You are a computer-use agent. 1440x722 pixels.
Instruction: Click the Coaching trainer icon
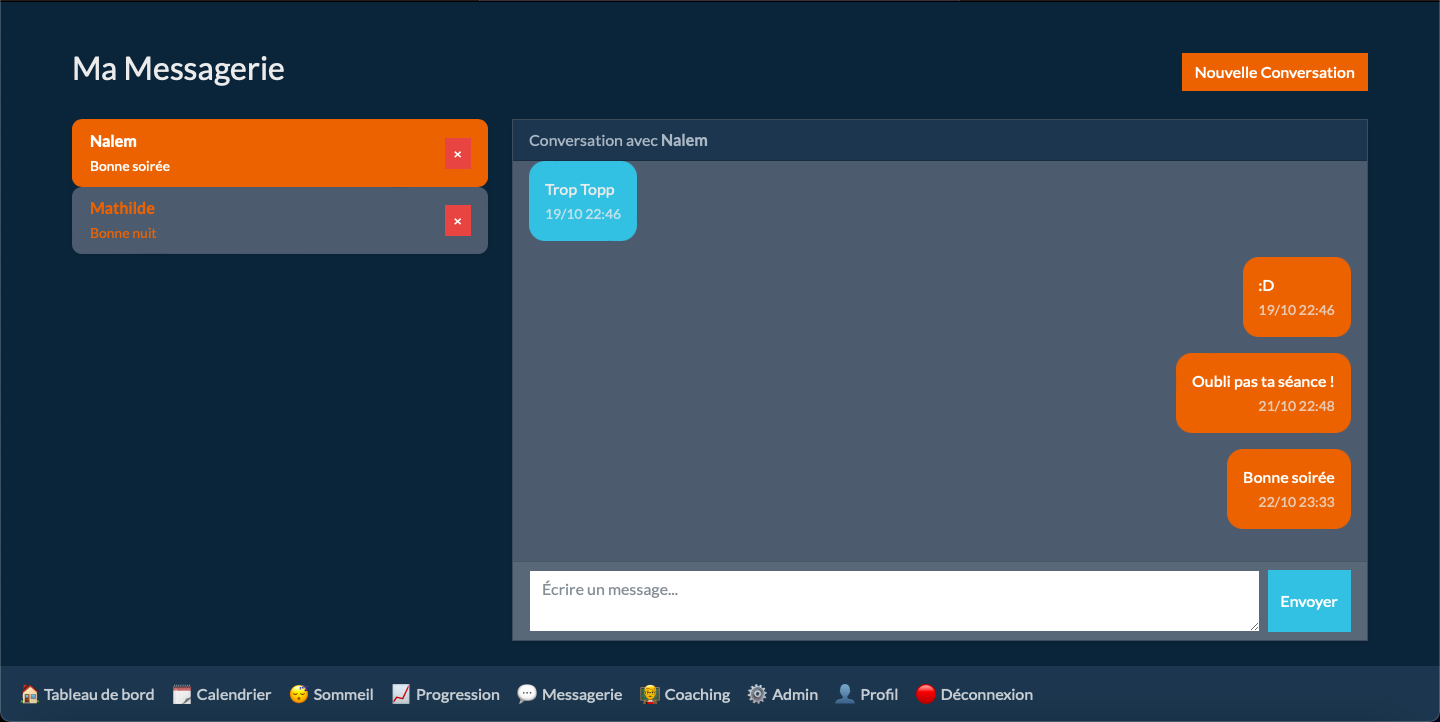(x=650, y=694)
